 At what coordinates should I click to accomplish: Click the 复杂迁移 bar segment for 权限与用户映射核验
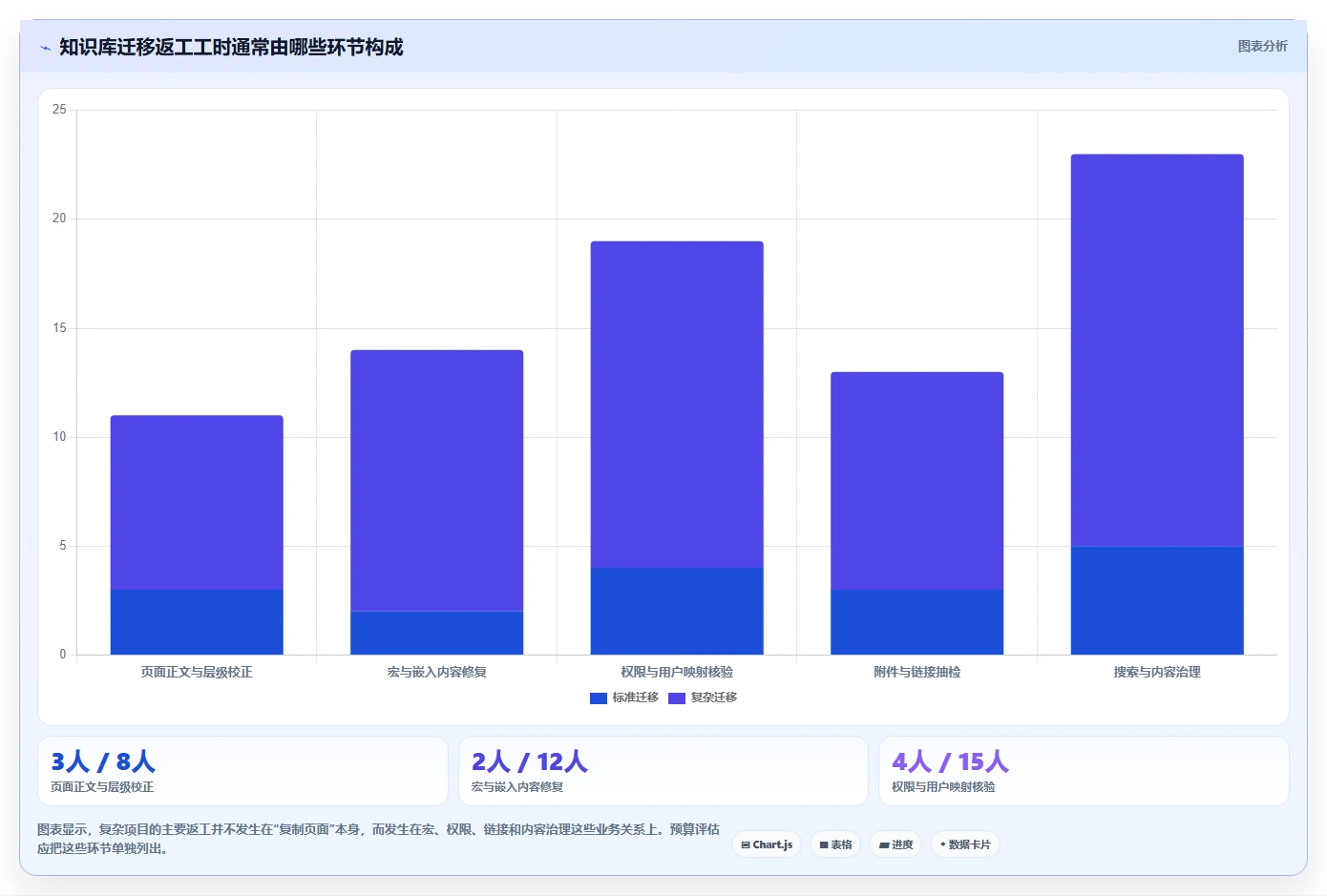pyautogui.click(x=677, y=405)
